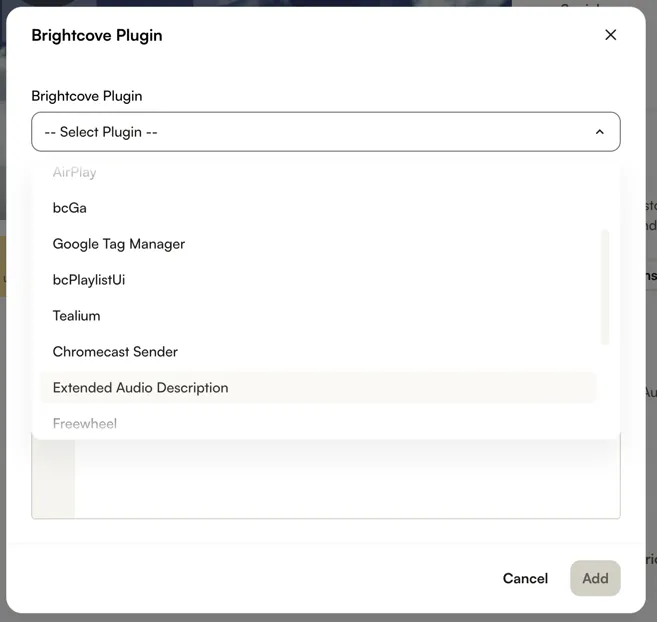Select Chromecast Sender option
The width and height of the screenshot is (657, 622).
(x=318, y=352)
